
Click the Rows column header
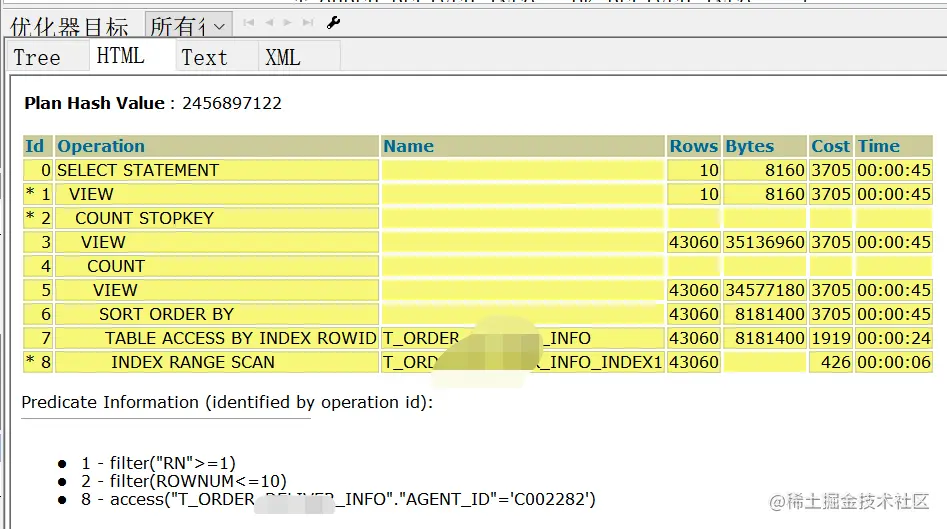[x=694, y=146]
